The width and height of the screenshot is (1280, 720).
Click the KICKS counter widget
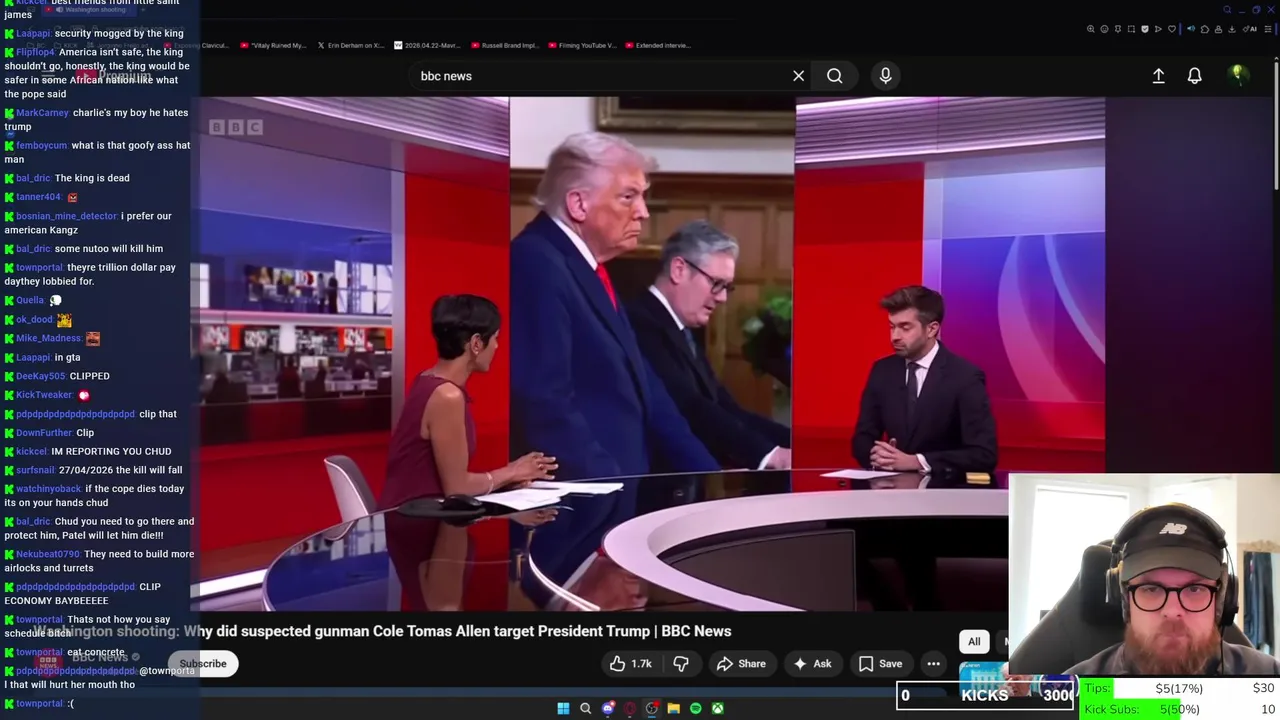click(985, 695)
